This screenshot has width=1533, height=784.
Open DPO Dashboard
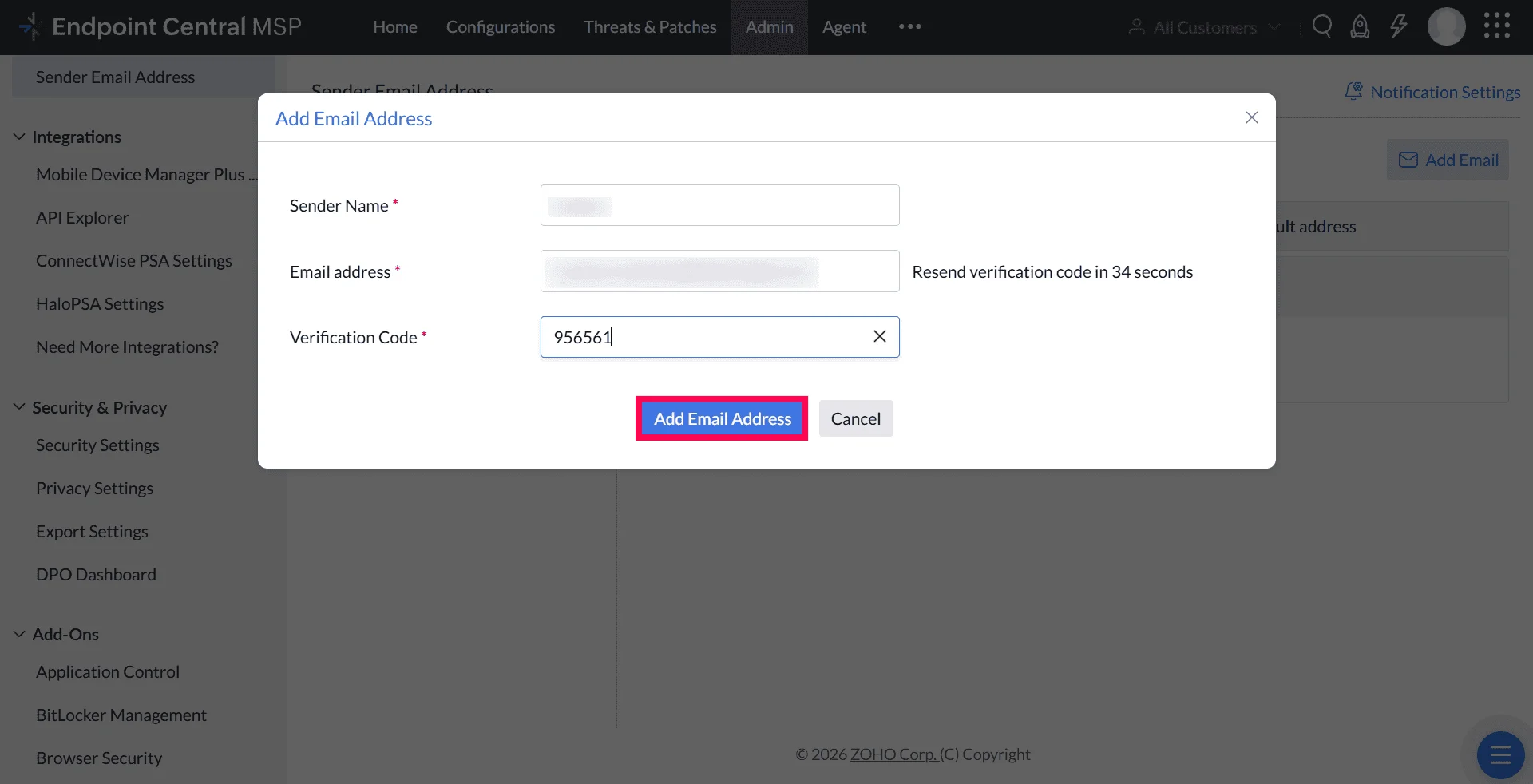(96, 574)
